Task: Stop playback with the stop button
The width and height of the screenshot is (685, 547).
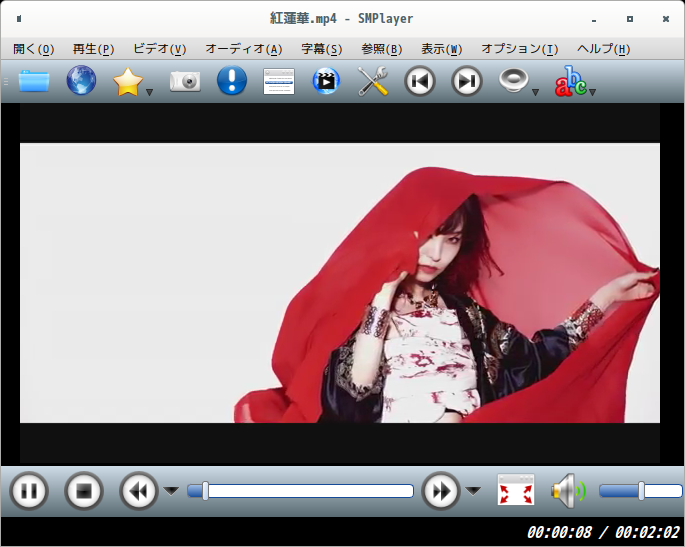Action: tap(84, 491)
